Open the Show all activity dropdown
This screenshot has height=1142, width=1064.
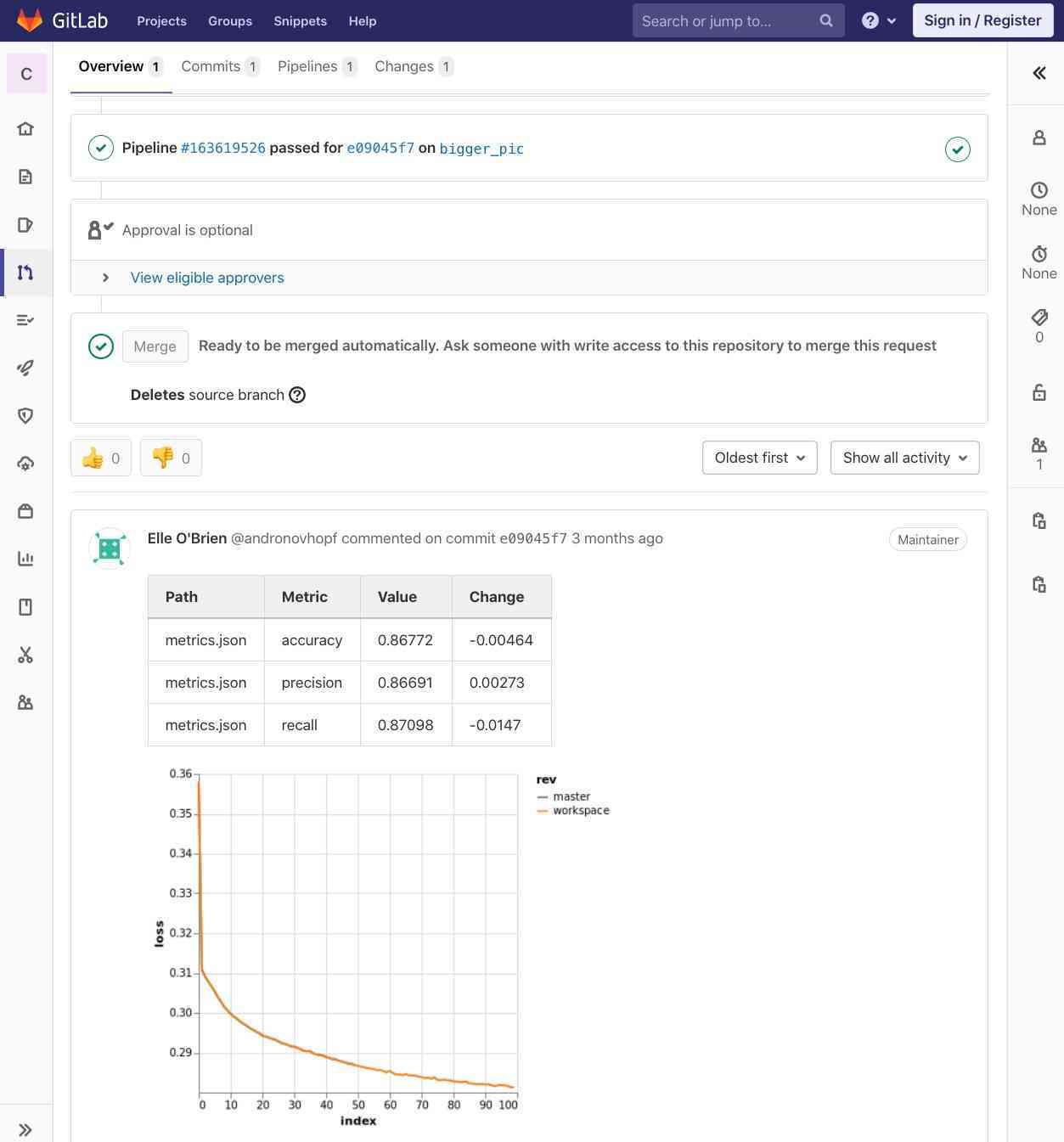pos(905,458)
